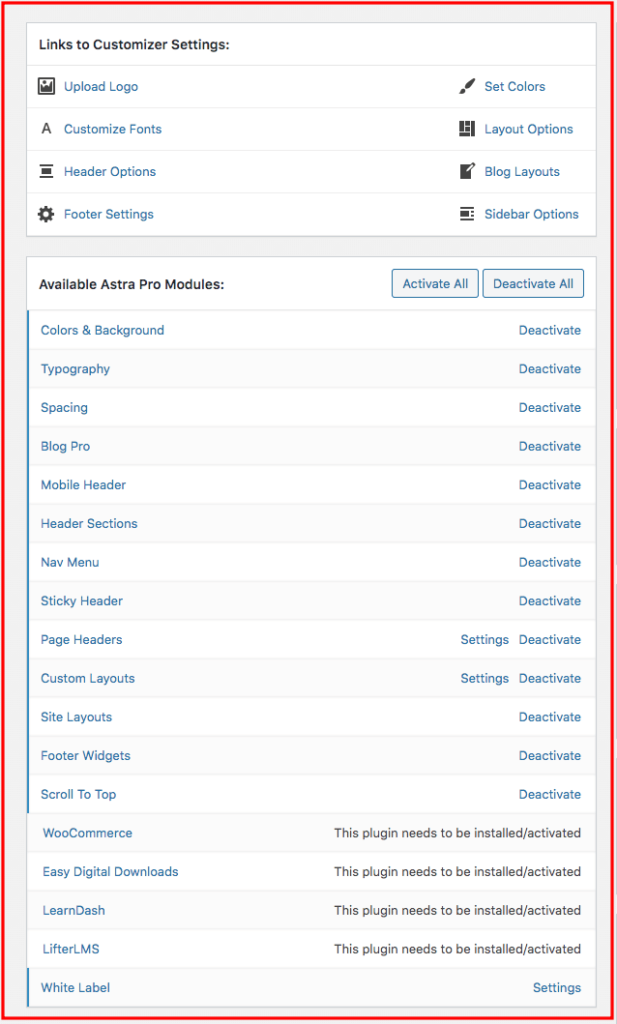Deactivate the Spacing module
Viewport: 617px width, 1024px height.
pyautogui.click(x=550, y=407)
